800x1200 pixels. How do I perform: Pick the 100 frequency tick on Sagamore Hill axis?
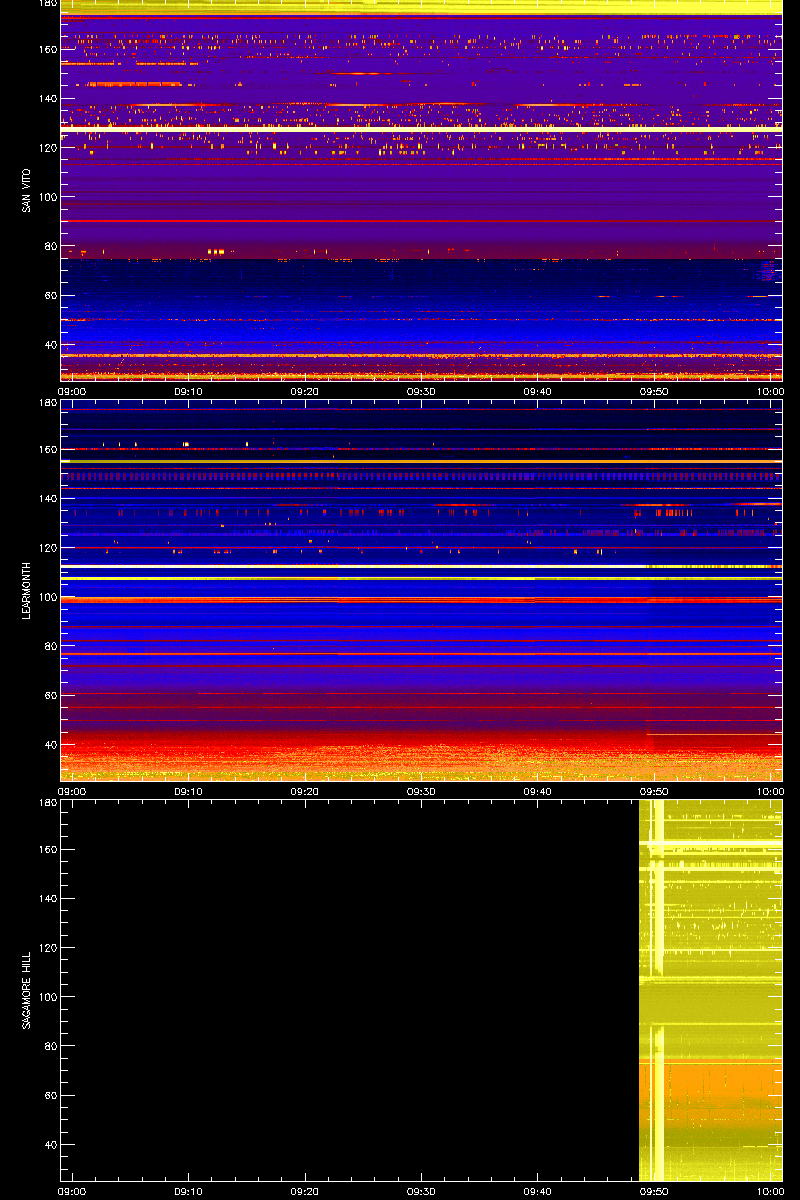47,997
